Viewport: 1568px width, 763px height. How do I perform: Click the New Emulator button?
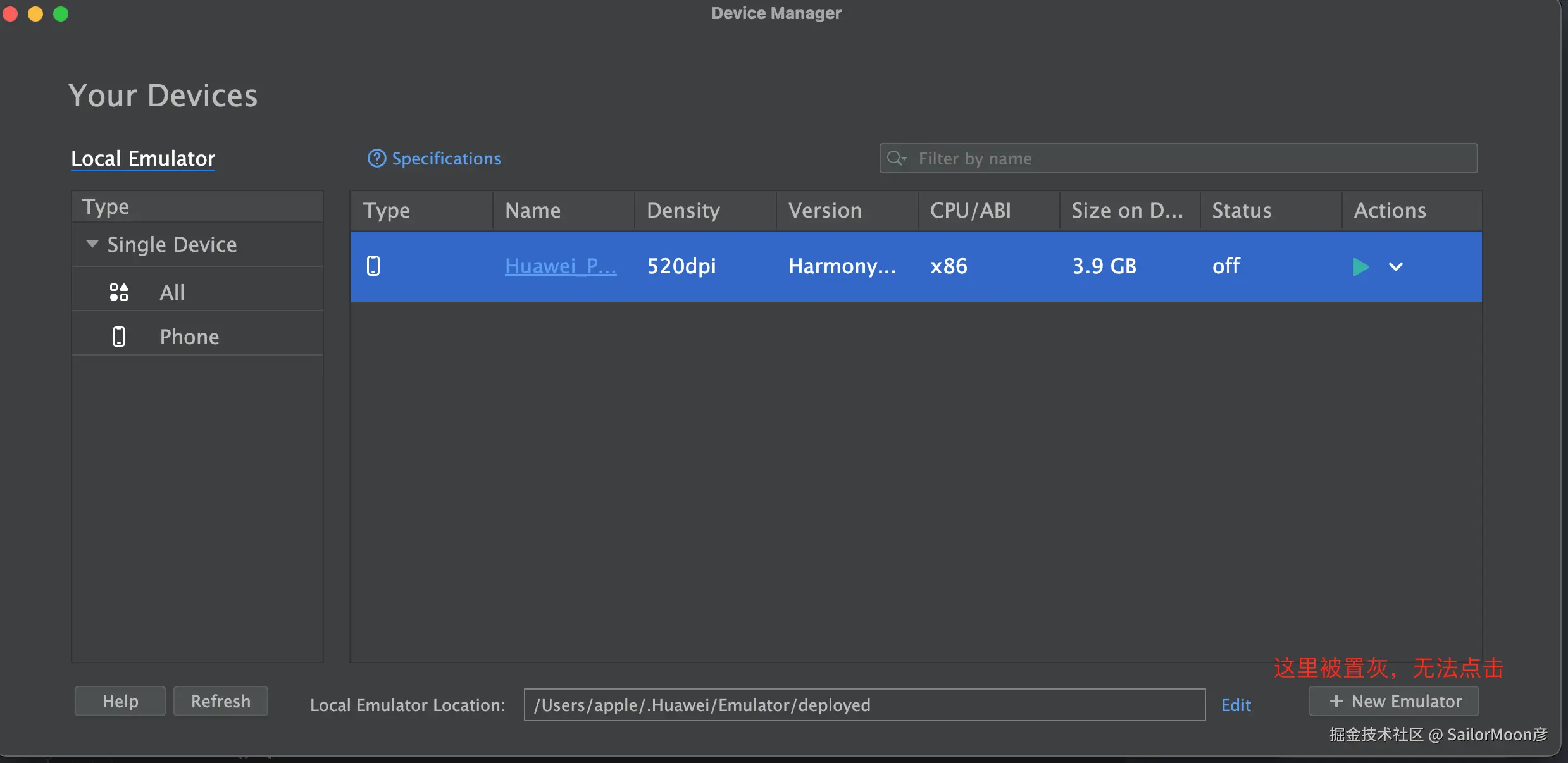coord(1393,701)
